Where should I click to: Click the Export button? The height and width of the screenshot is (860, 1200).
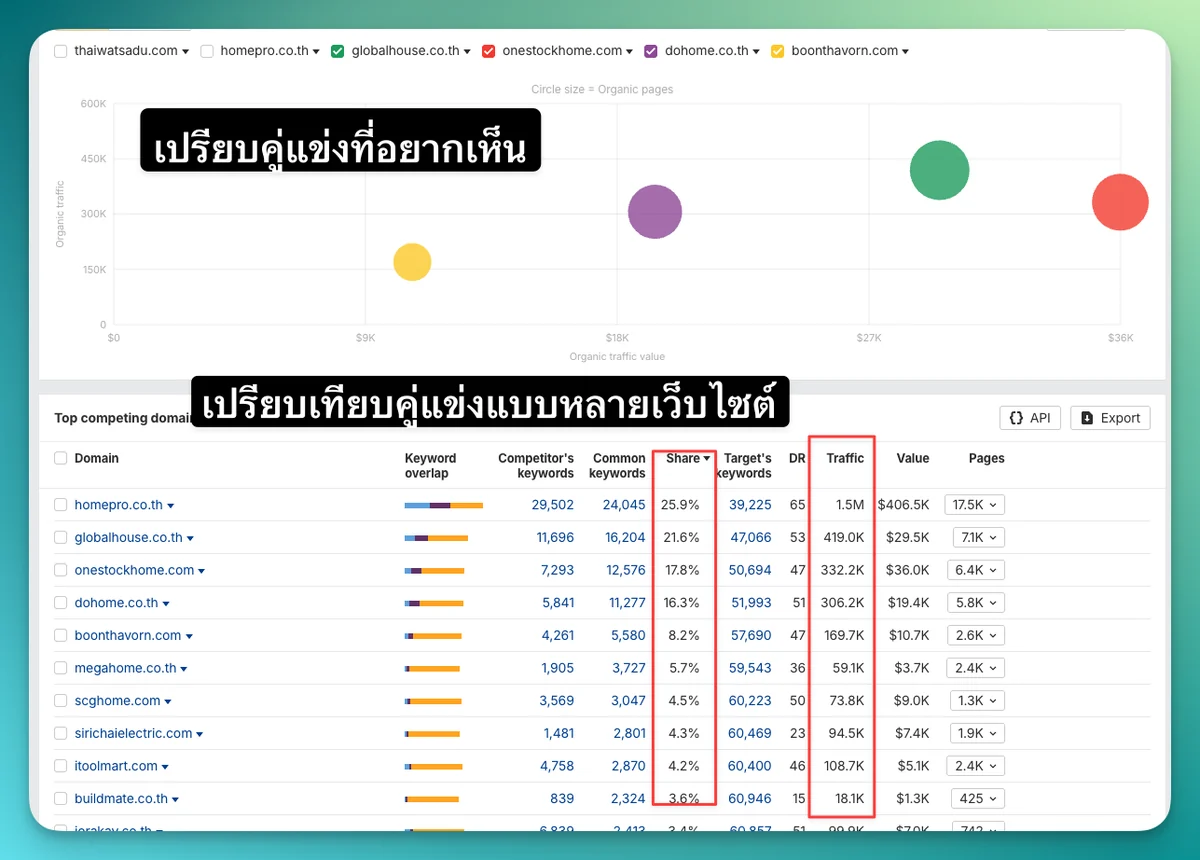[1110, 418]
